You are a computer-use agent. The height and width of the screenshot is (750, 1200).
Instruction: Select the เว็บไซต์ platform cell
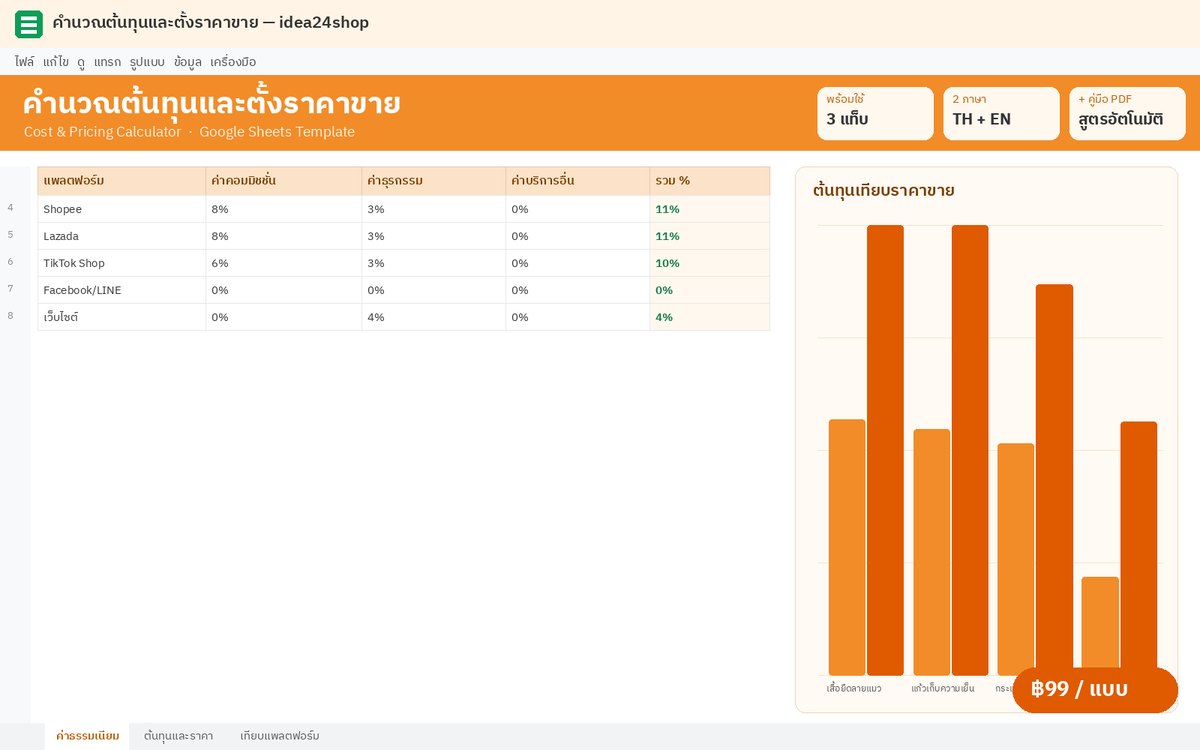(122, 317)
